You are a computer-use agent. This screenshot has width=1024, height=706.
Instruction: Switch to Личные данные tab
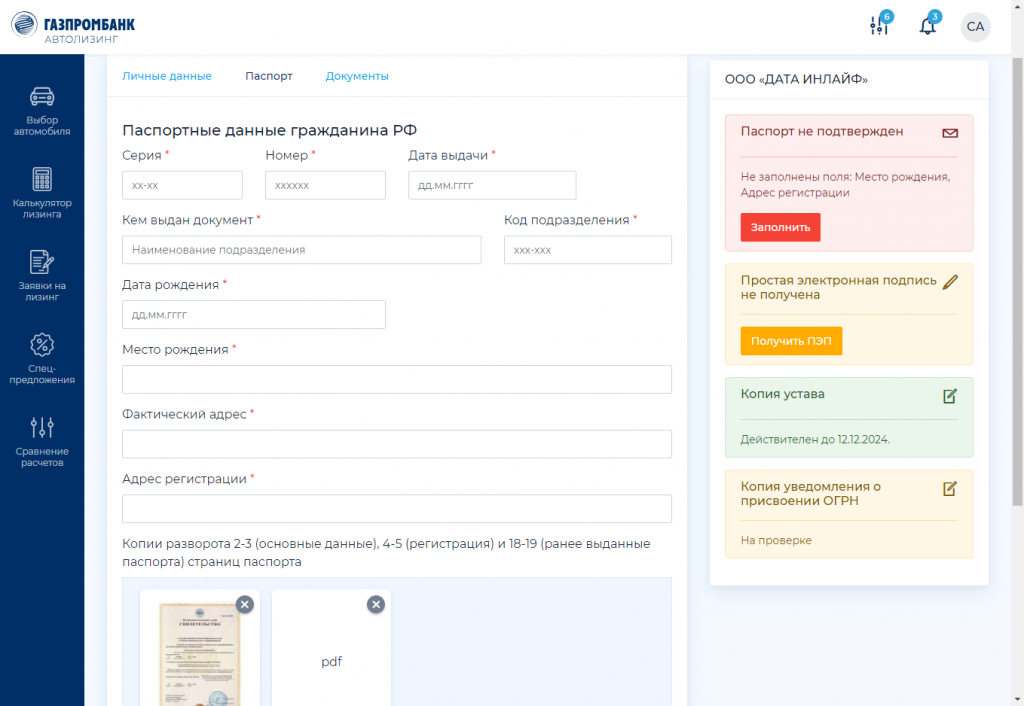(167, 76)
